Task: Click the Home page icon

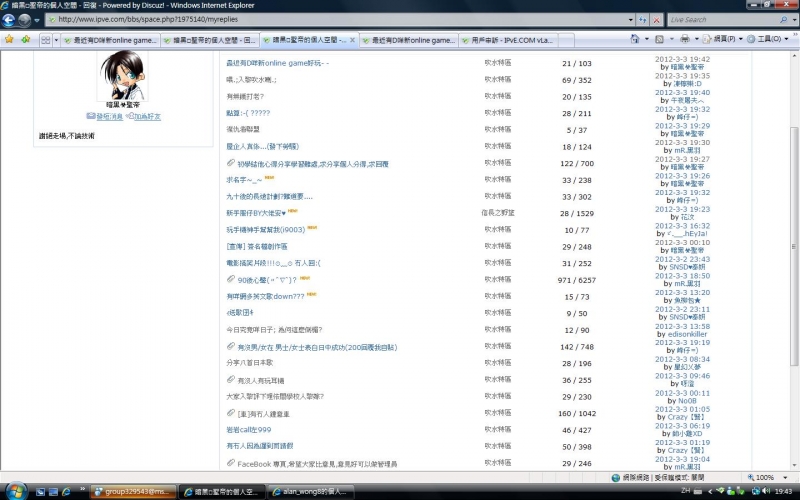Action: 634,39
